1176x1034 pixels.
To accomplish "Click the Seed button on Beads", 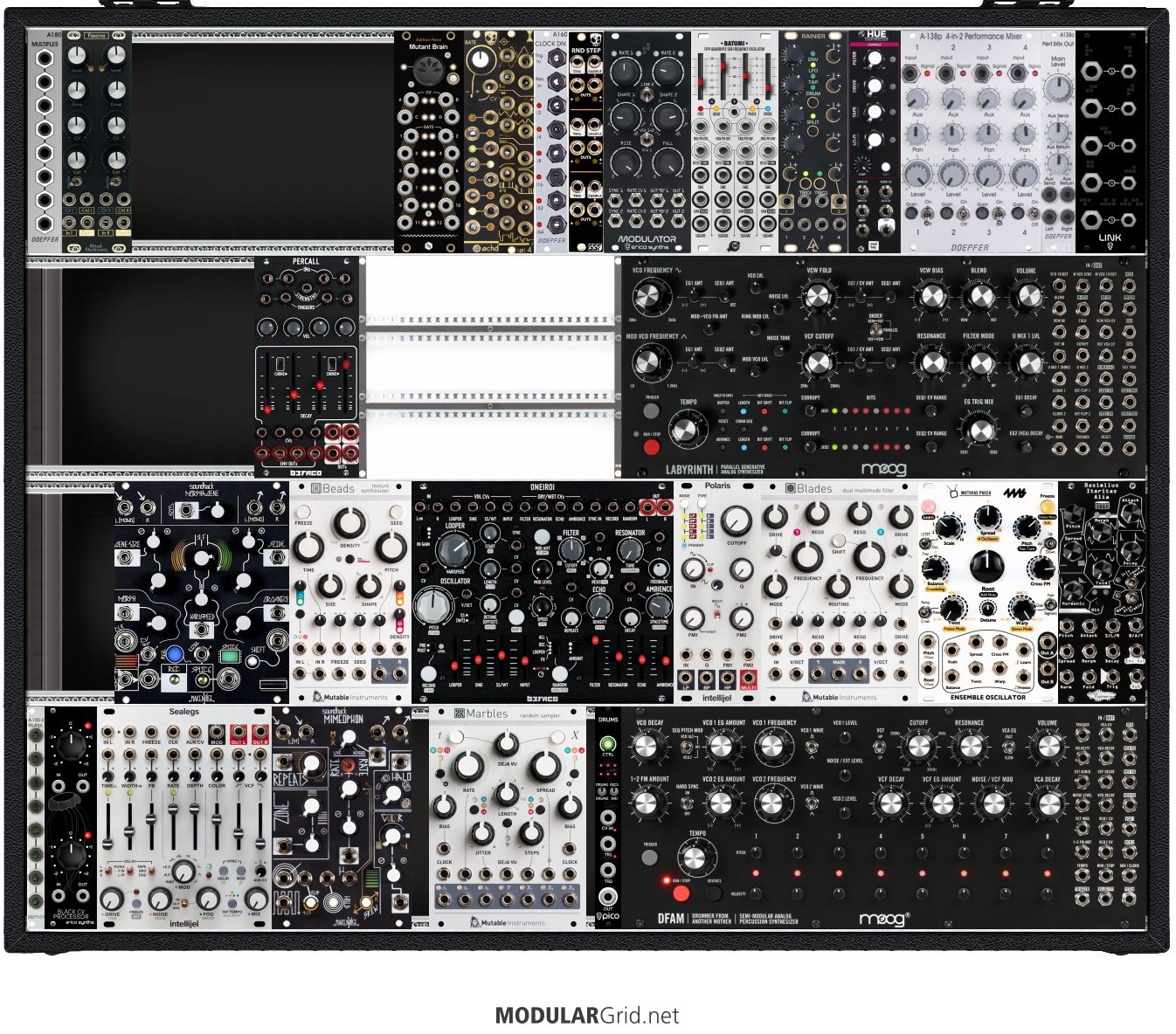I will click(397, 513).
